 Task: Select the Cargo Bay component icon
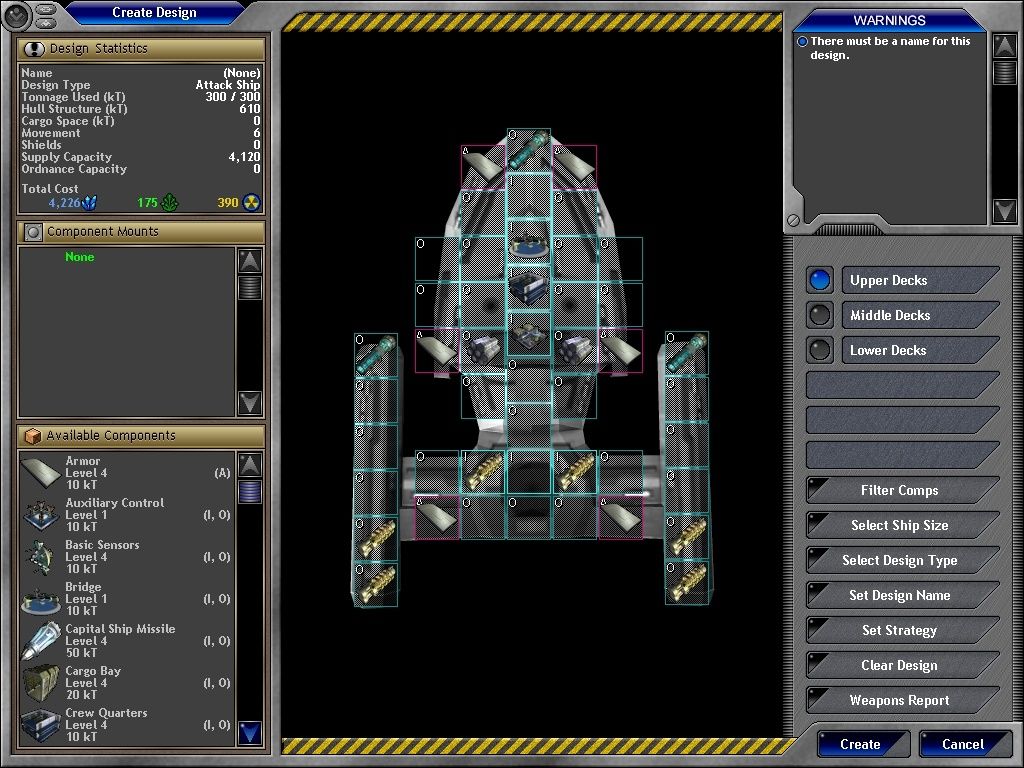click(x=41, y=682)
